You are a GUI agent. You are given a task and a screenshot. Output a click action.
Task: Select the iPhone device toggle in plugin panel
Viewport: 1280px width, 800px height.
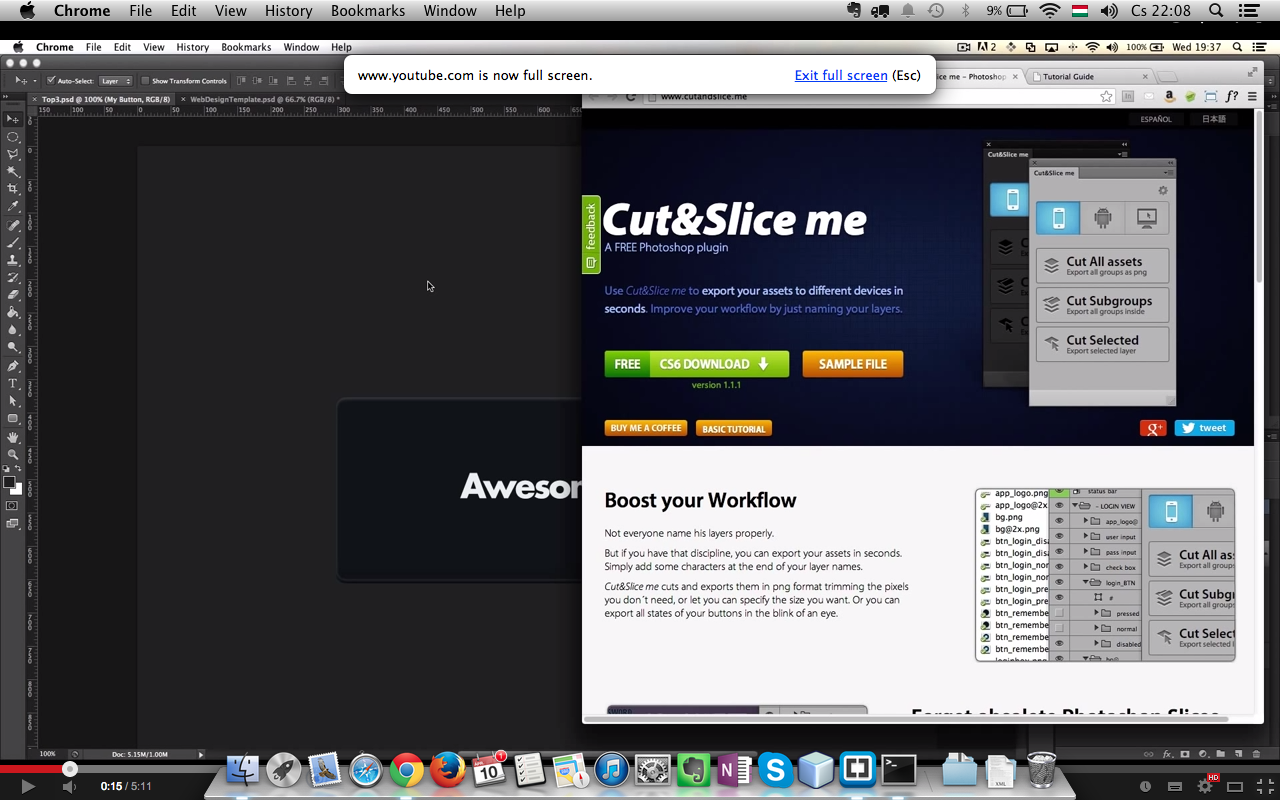click(1058, 217)
